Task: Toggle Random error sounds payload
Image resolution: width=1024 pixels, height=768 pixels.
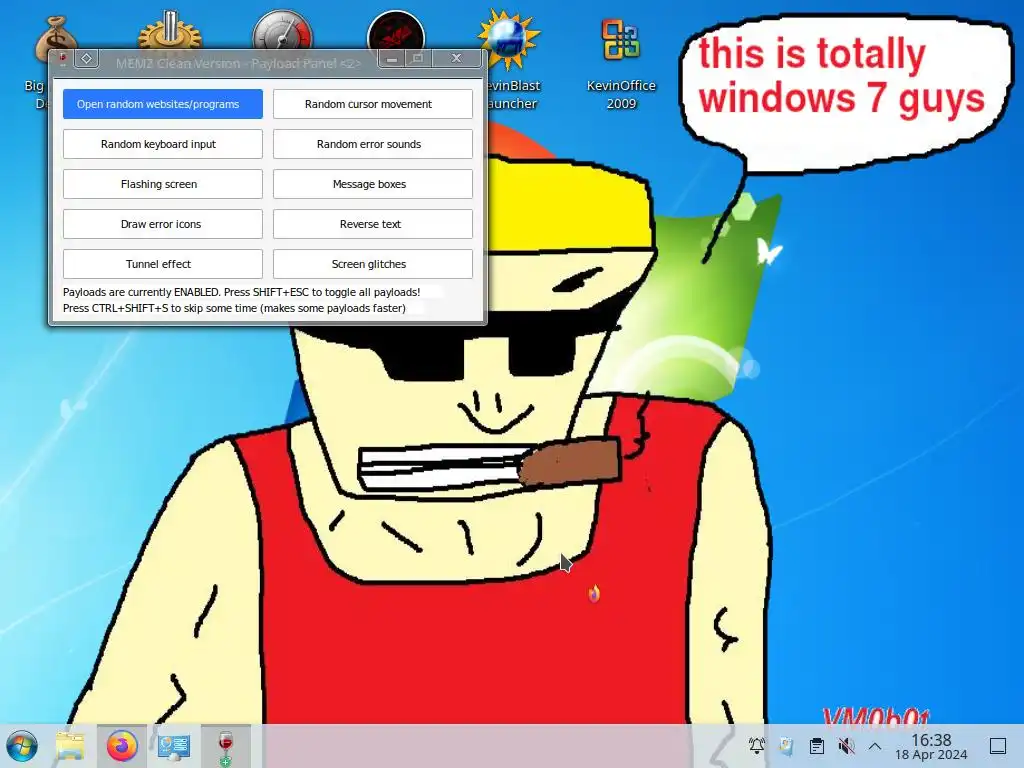Action: pyautogui.click(x=372, y=144)
